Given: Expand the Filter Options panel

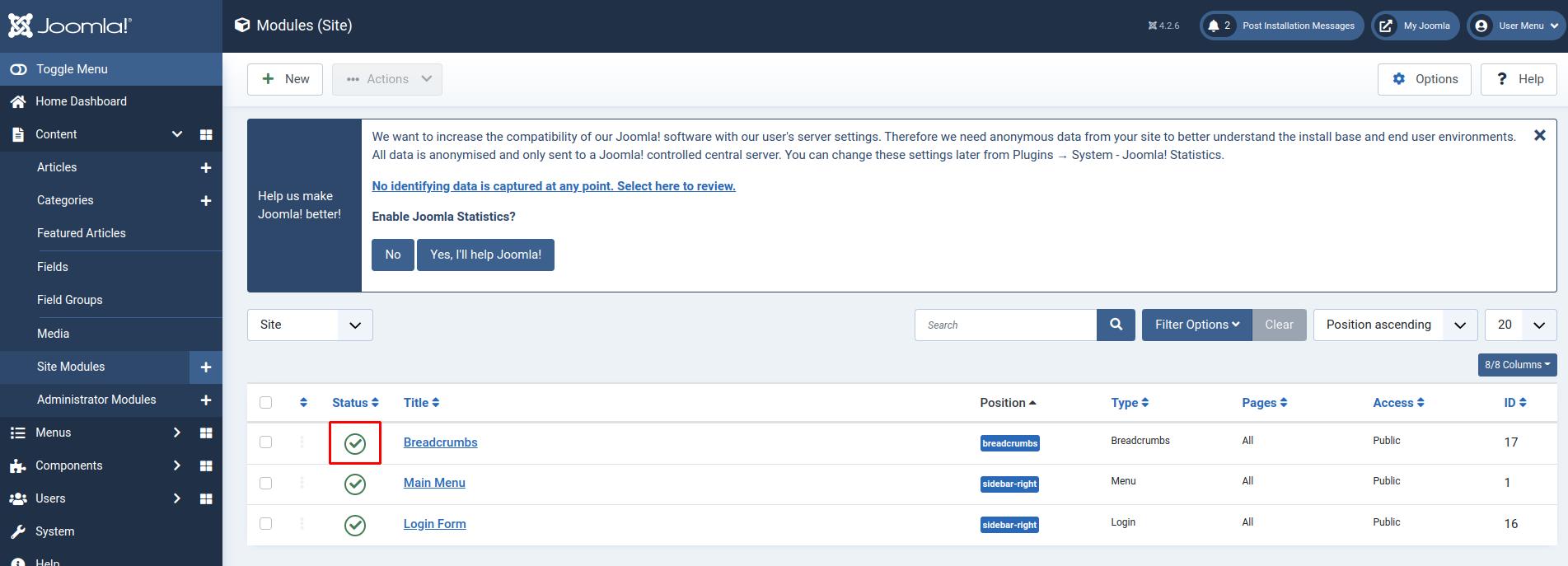Looking at the screenshot, I should click(1196, 325).
